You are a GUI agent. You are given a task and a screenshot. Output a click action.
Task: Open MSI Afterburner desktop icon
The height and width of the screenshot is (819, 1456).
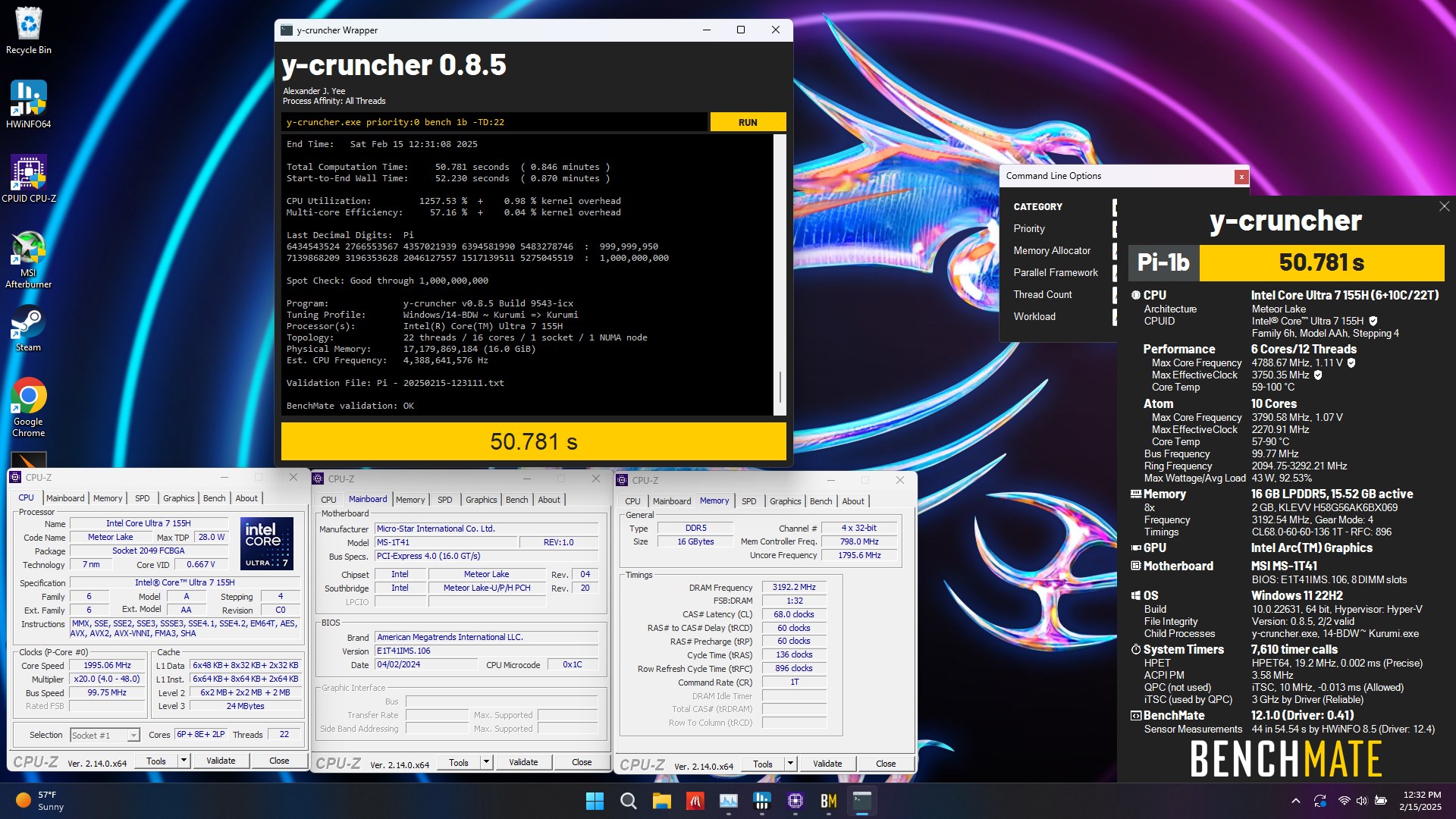(x=29, y=259)
